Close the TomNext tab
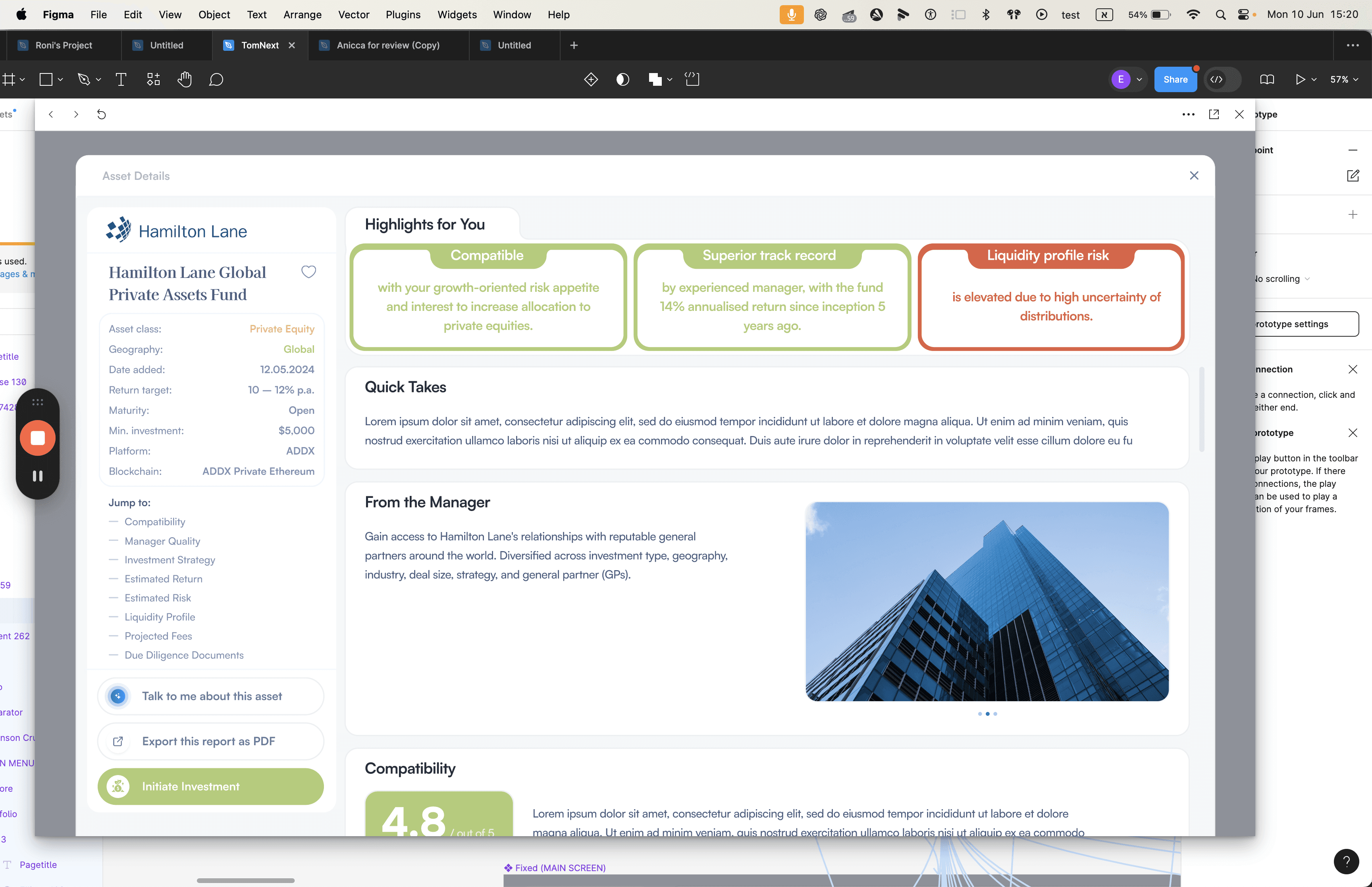This screenshot has height=887, width=1372. pyautogui.click(x=292, y=45)
